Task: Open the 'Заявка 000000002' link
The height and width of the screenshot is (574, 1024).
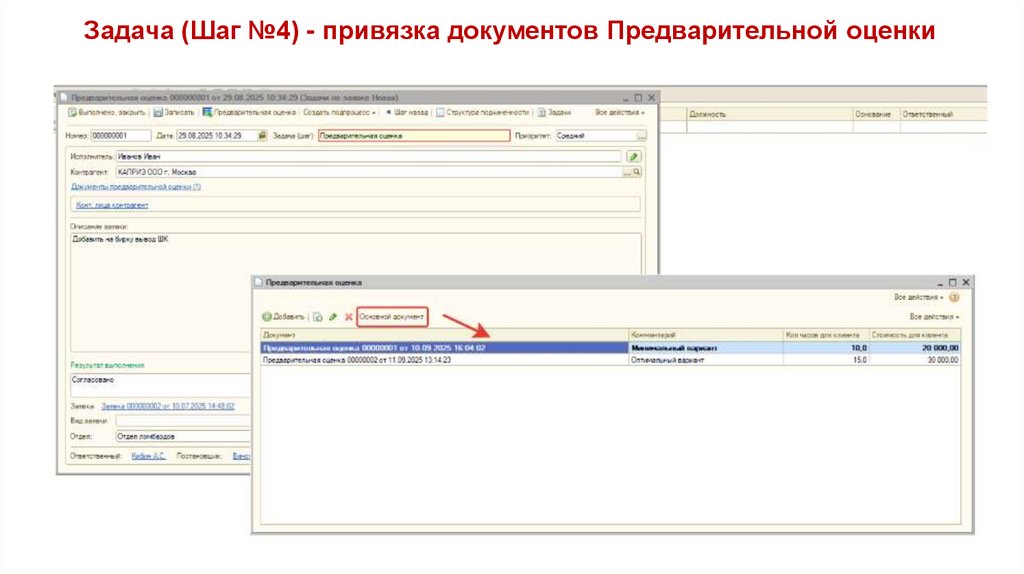Action: pos(168,406)
